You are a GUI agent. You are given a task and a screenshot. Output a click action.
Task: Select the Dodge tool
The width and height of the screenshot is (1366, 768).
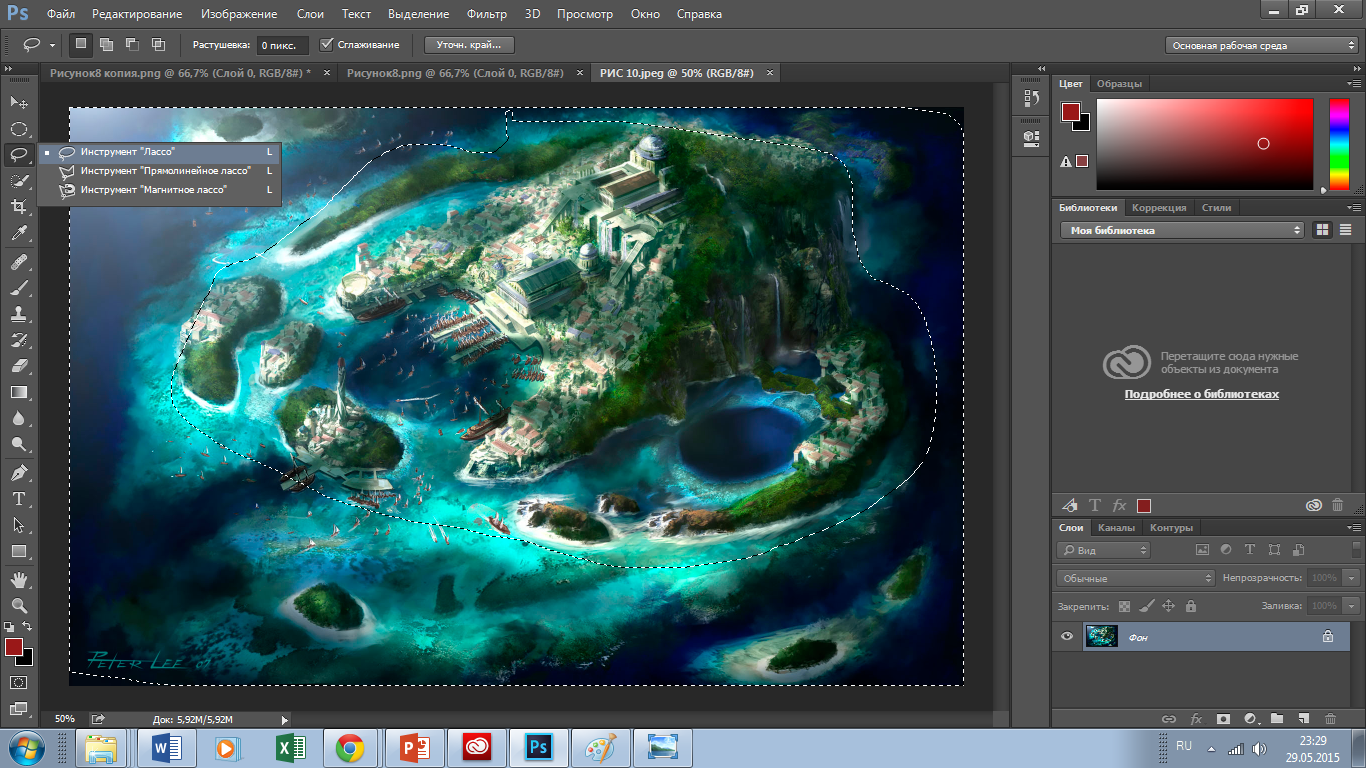click(x=18, y=444)
